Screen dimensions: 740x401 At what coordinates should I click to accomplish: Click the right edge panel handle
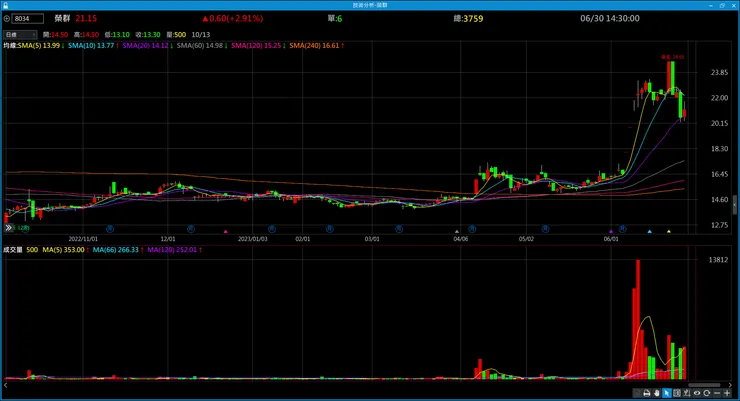pos(735,206)
